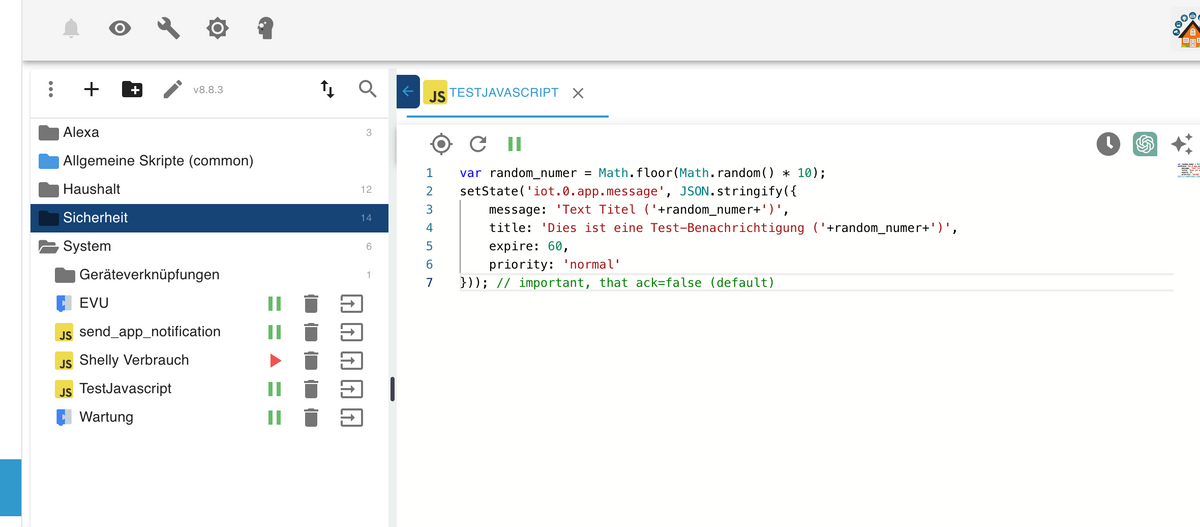Screen dimensions: 1200x527
Task: Collapse the System folder
Action: (x=48, y=246)
